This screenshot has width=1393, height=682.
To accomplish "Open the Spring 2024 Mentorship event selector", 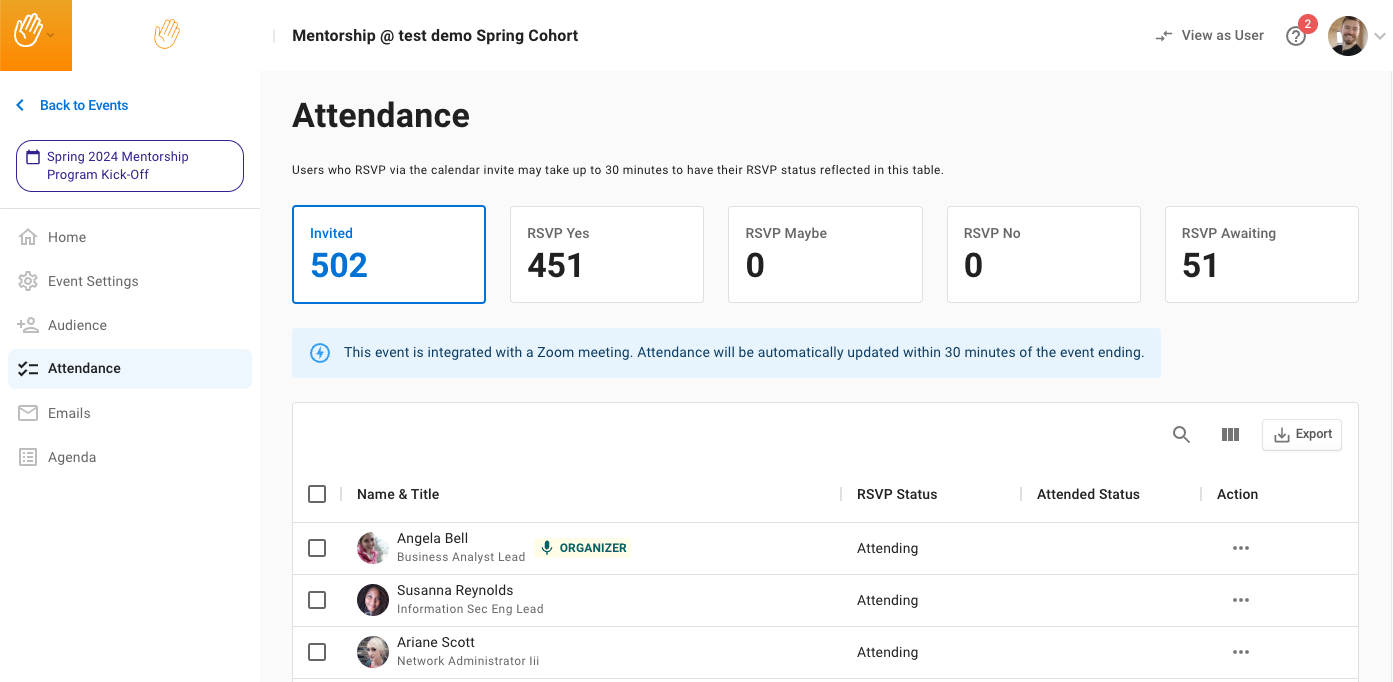I will pos(130,166).
